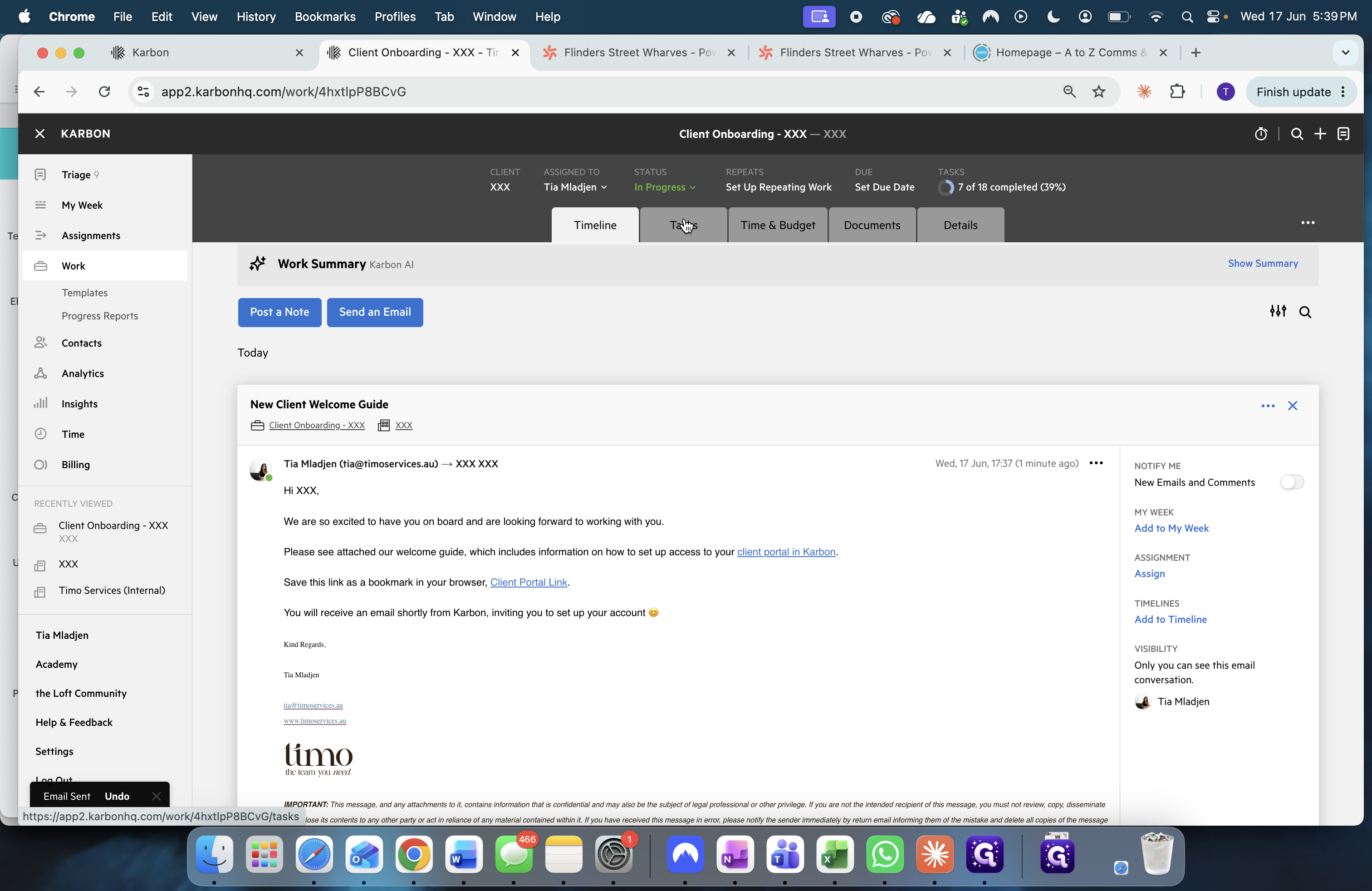
Task: Open timeline filter settings sliders icon
Action: [1278, 311]
